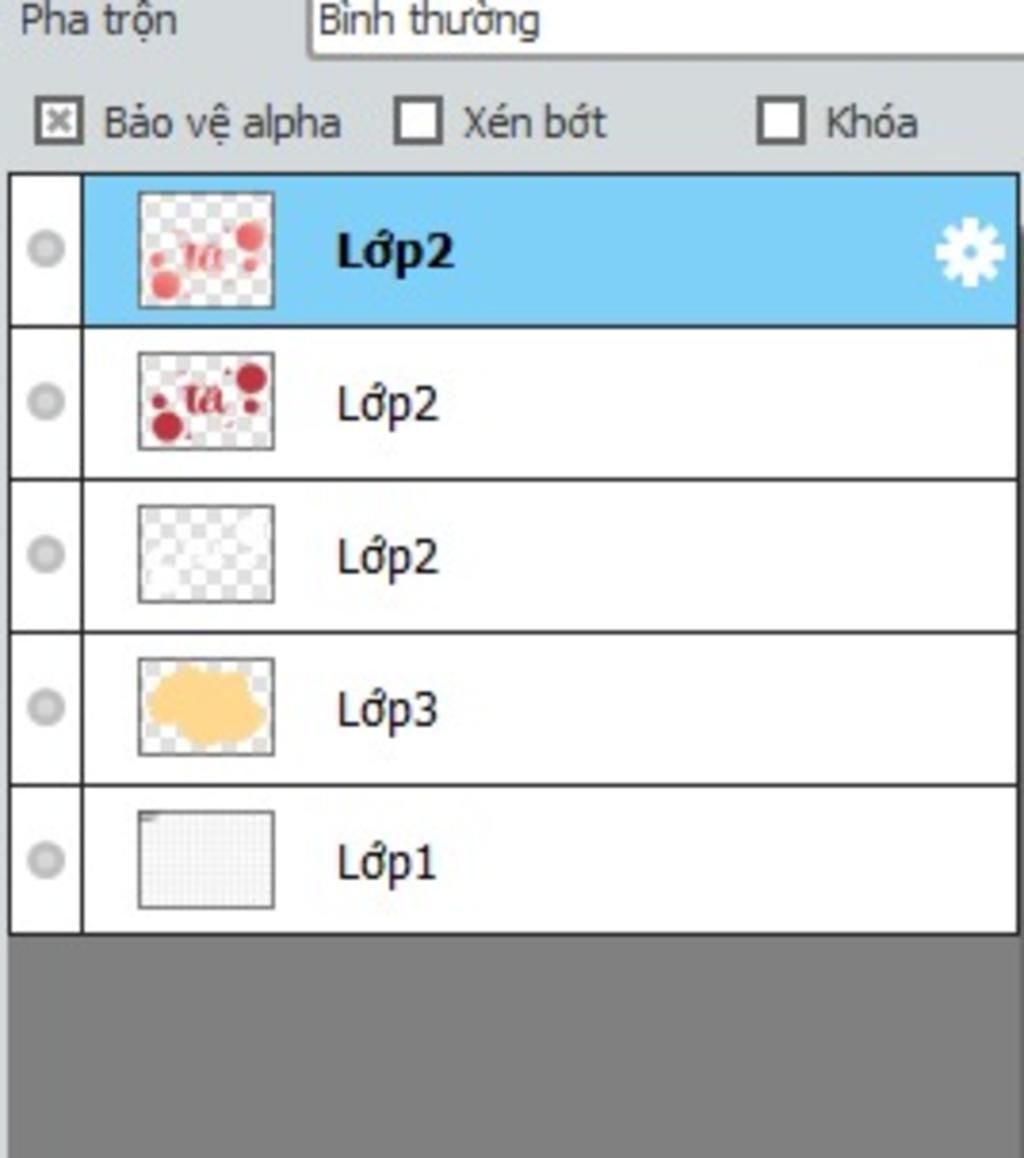Open settings gear on highlighted Lớp2 layer
Image resolution: width=1024 pixels, height=1158 pixels.
pyautogui.click(x=969, y=253)
